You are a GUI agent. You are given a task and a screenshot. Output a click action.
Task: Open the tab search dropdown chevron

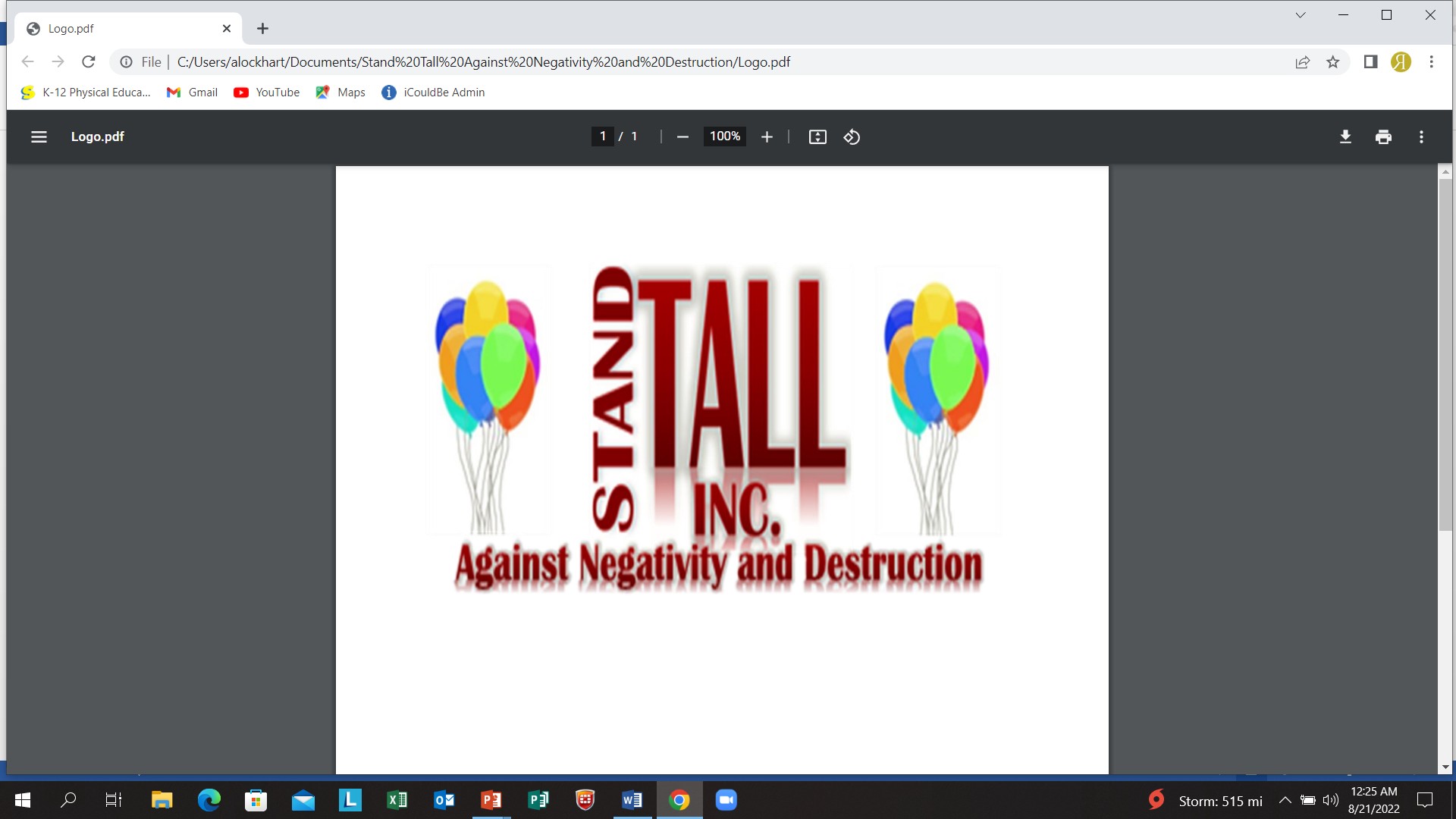click(x=1301, y=15)
